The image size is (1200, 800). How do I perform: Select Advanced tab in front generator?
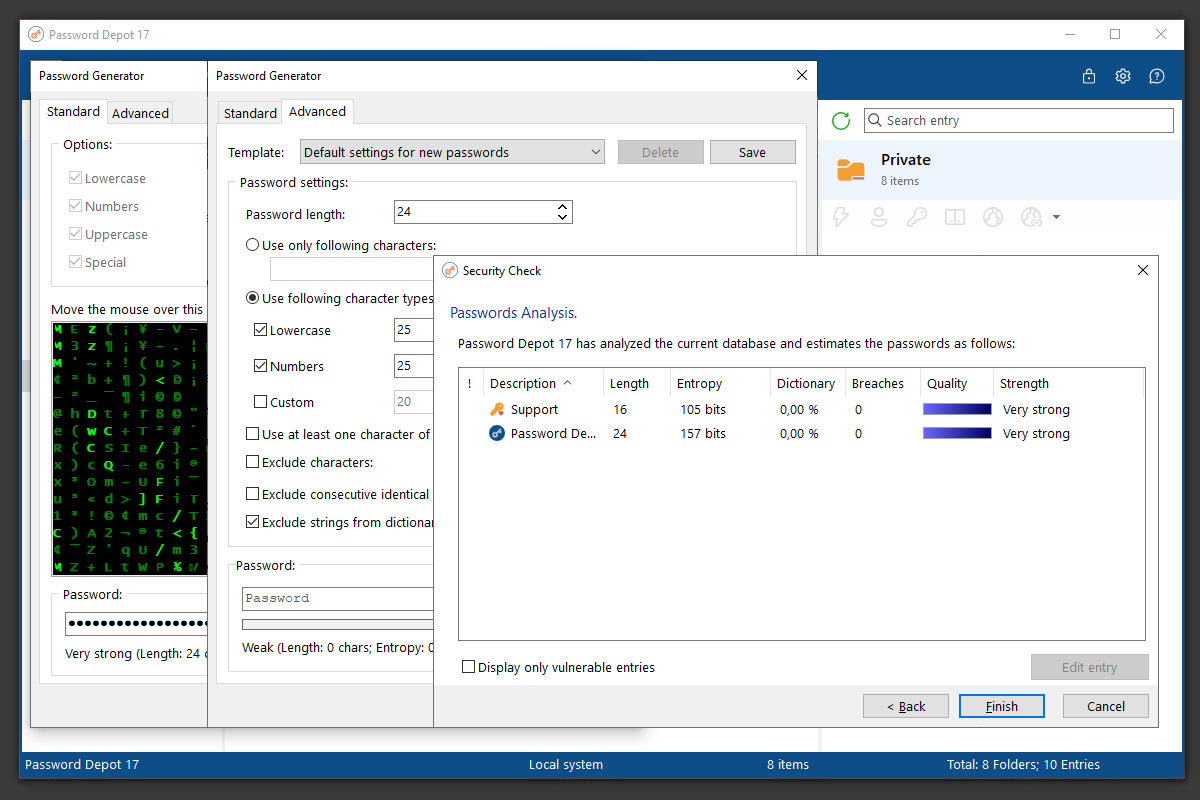[x=317, y=111]
